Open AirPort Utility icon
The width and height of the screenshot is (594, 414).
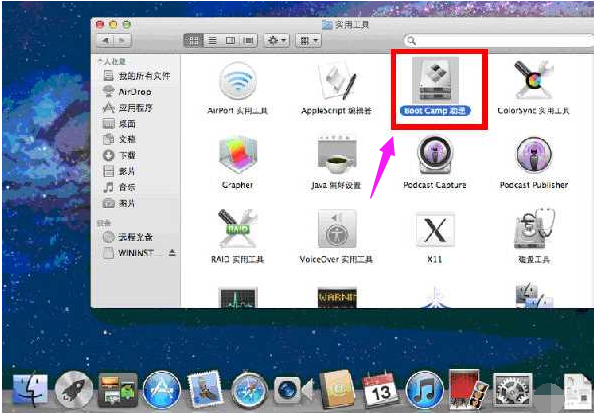coord(238,81)
